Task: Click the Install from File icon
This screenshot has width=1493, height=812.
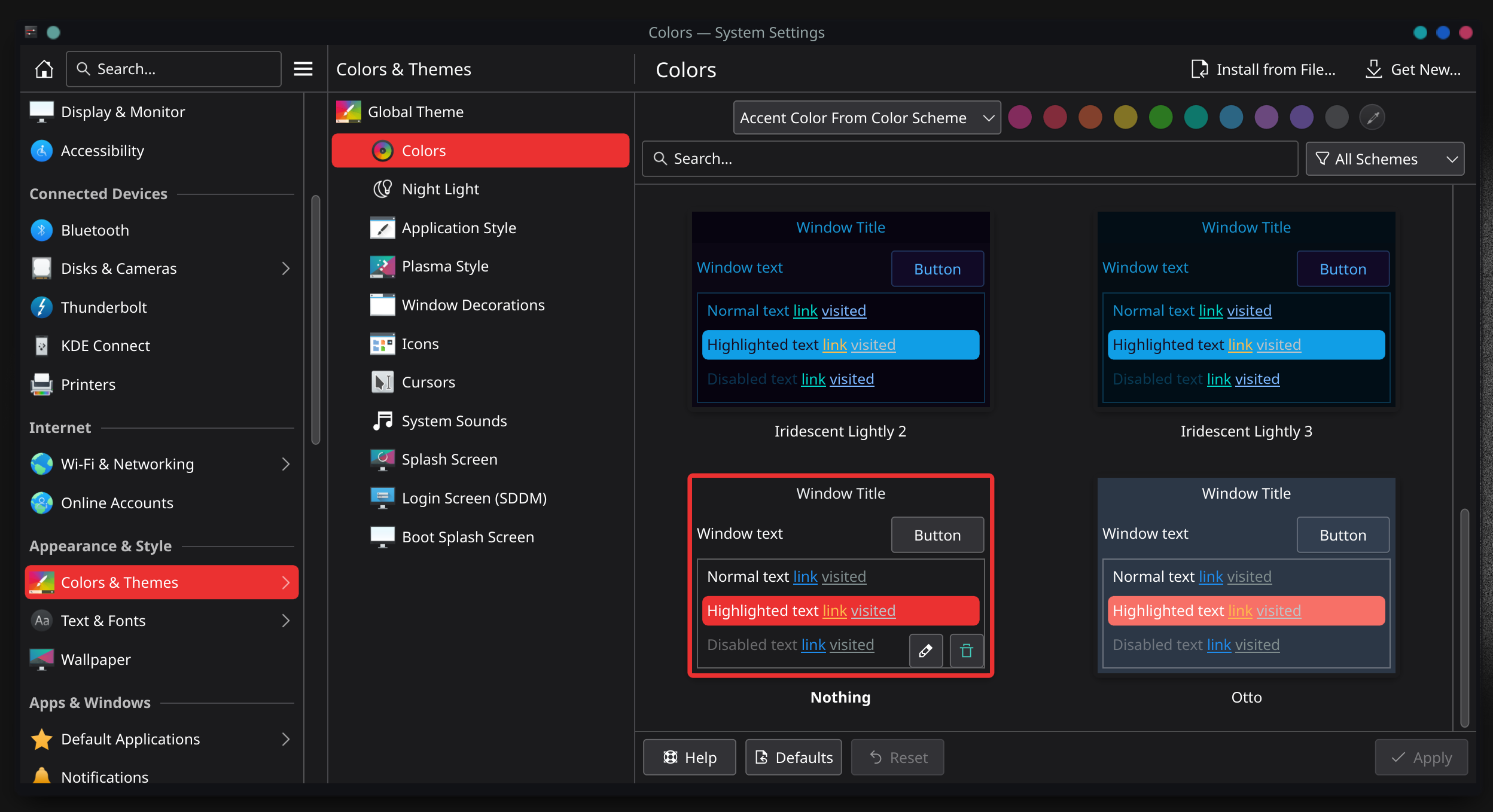Action: point(1199,69)
